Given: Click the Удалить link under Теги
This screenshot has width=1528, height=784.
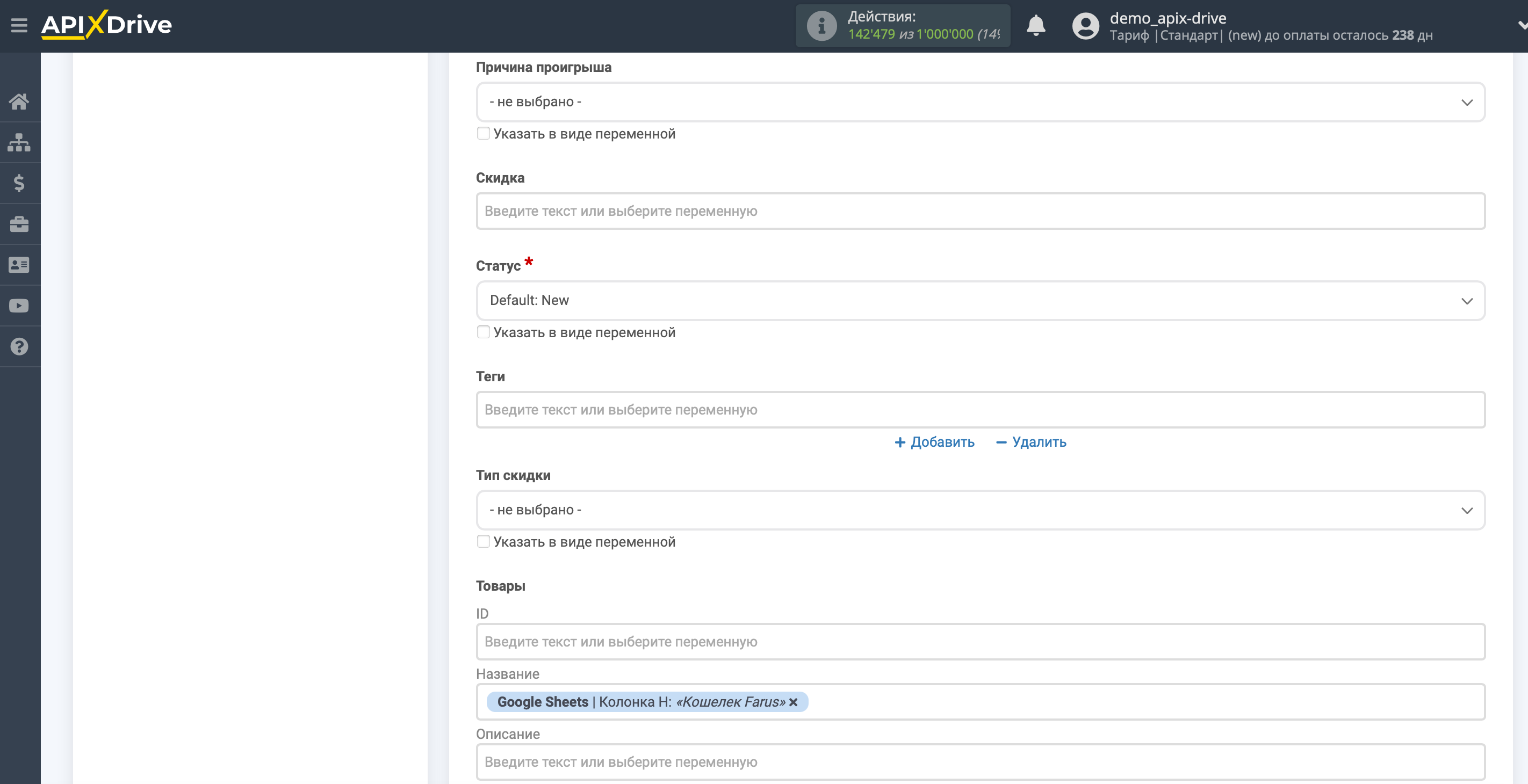Looking at the screenshot, I should click(x=1031, y=442).
